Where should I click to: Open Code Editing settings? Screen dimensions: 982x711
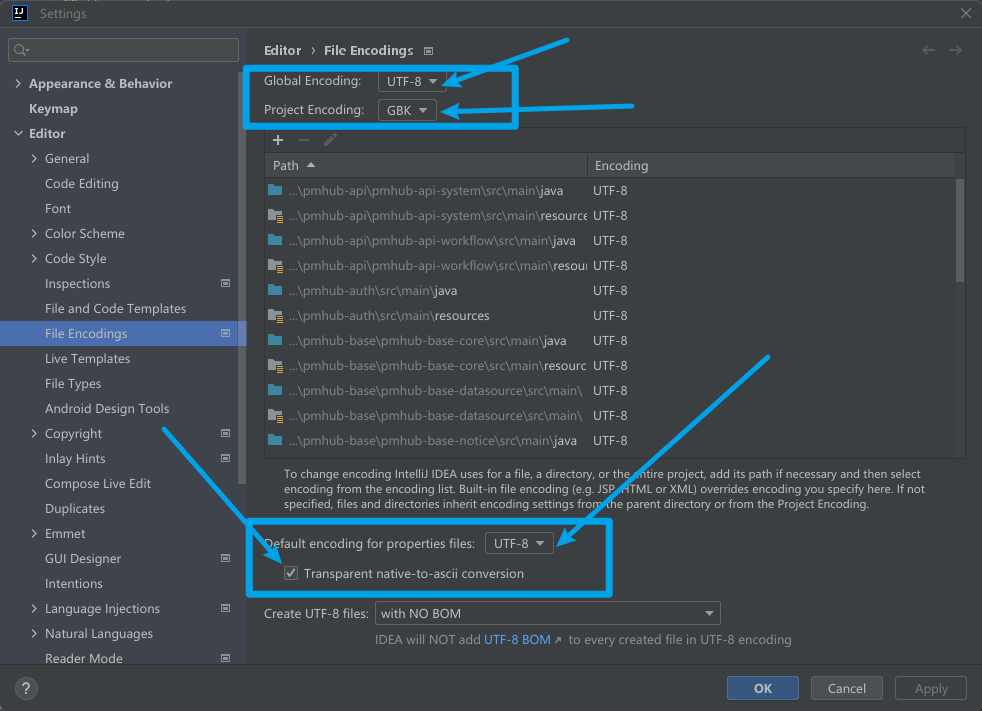(x=81, y=184)
